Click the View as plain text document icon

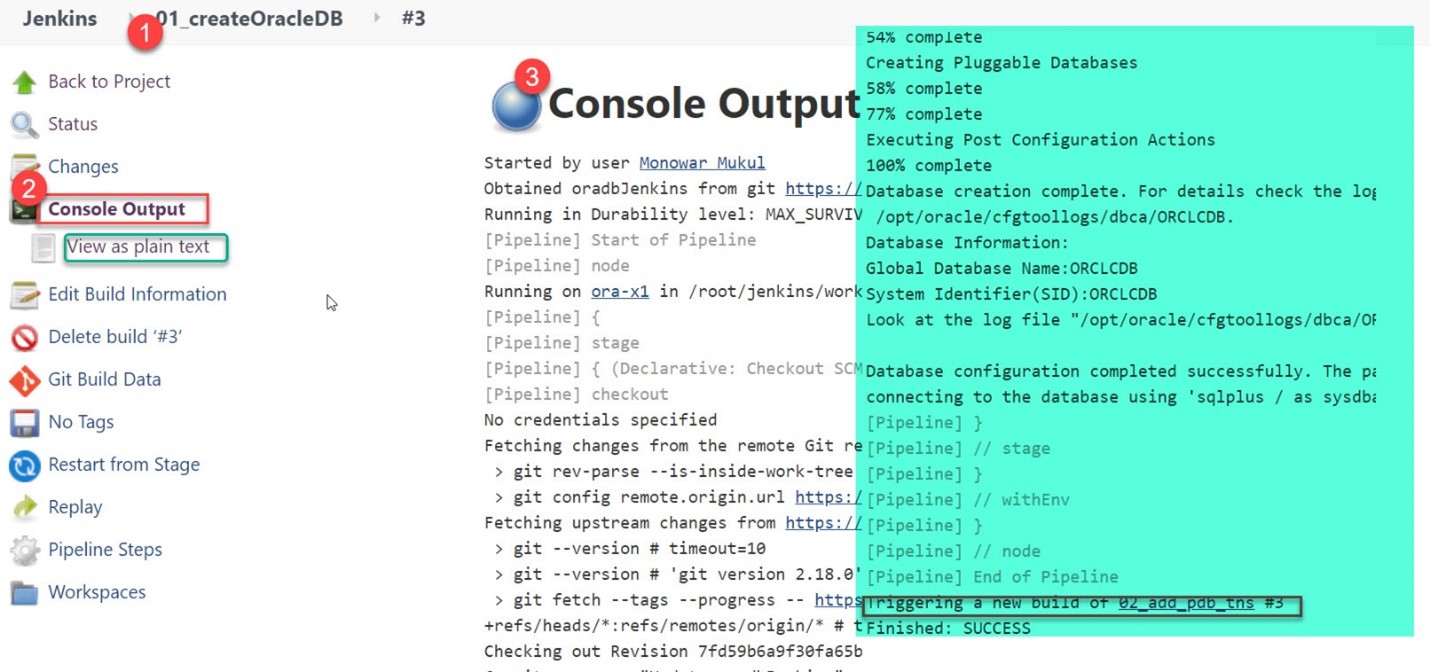(42, 246)
